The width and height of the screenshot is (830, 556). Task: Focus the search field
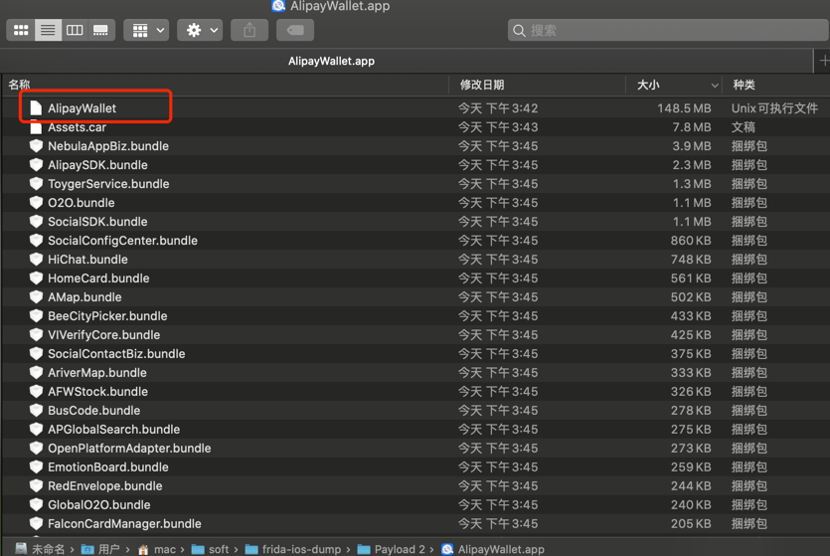[x=668, y=30]
